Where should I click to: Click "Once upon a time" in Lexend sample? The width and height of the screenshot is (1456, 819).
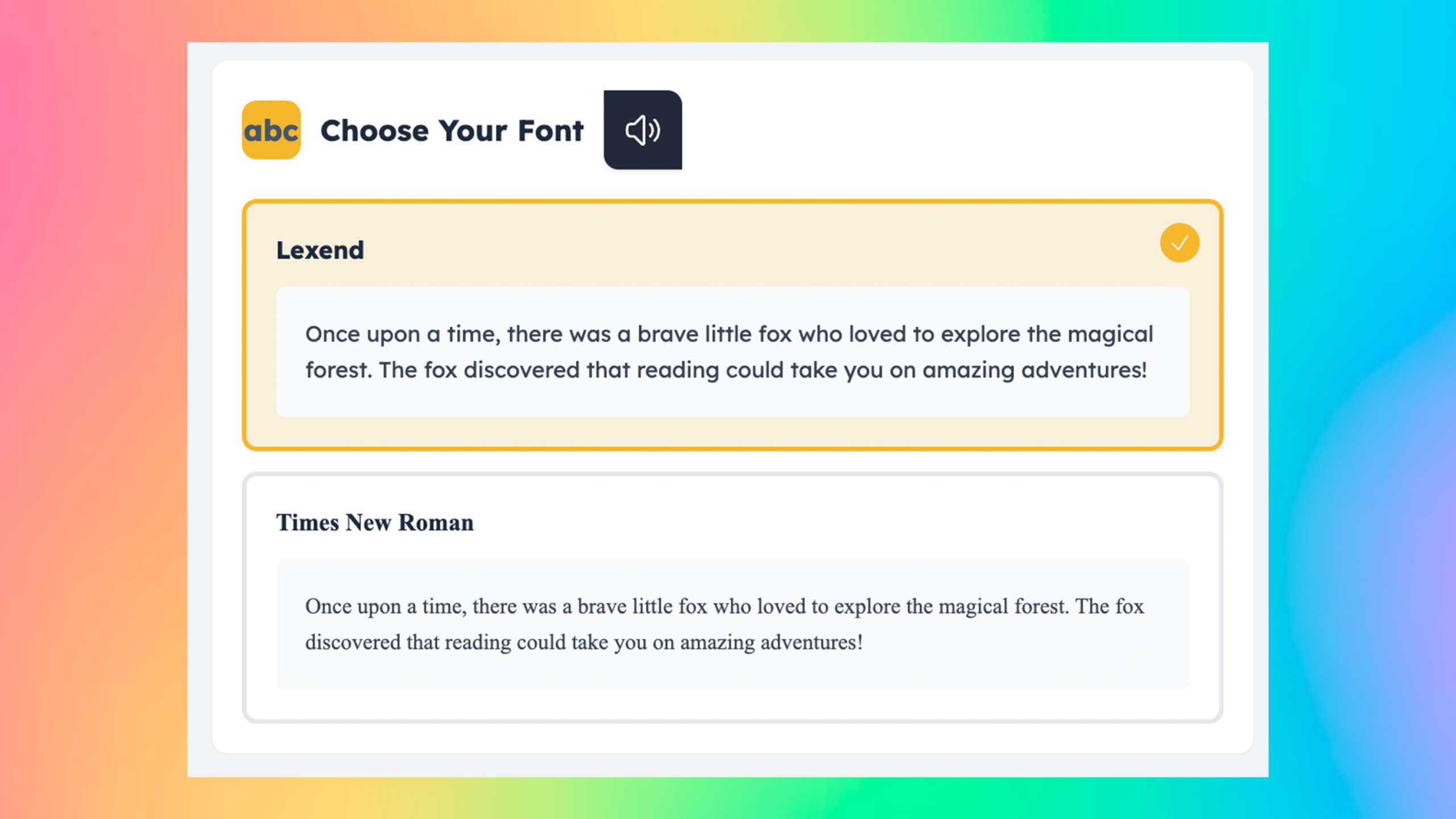(403, 334)
